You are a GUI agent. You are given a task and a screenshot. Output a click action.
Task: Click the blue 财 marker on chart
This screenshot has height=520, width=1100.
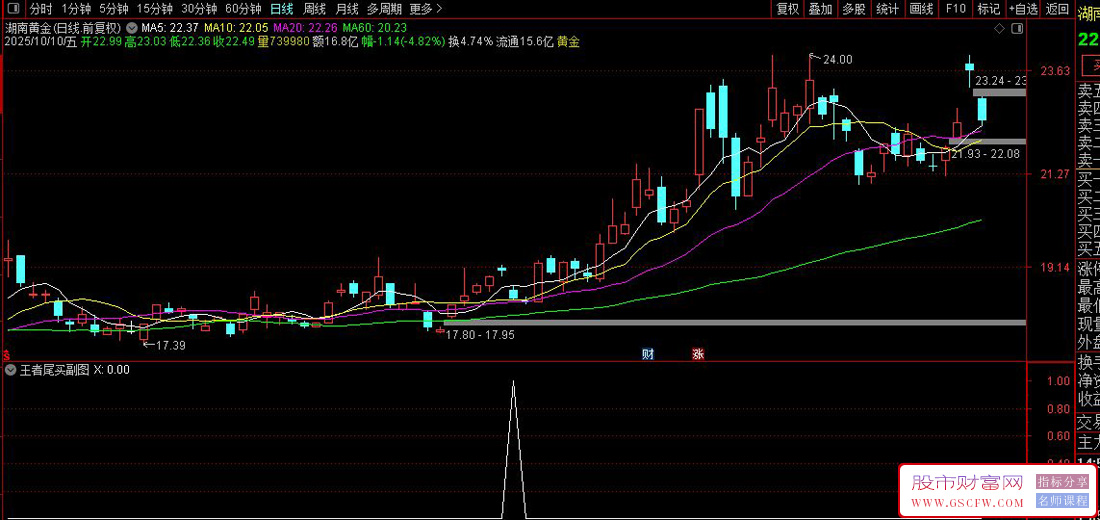(x=647, y=354)
